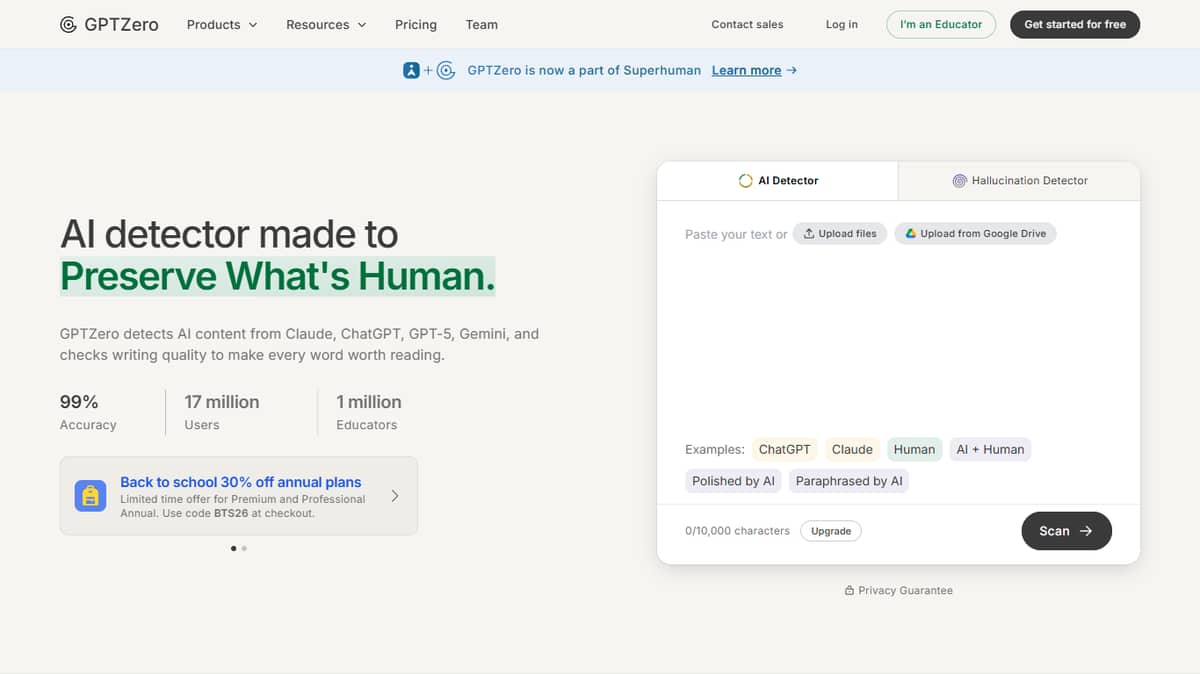Click the Upload files button
This screenshot has width=1200, height=674.
coord(840,234)
